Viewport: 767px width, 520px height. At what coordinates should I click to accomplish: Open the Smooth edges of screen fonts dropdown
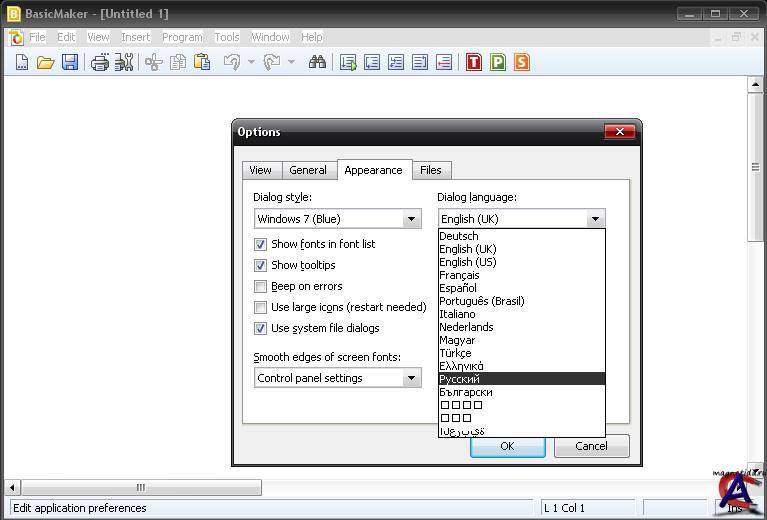click(411, 378)
